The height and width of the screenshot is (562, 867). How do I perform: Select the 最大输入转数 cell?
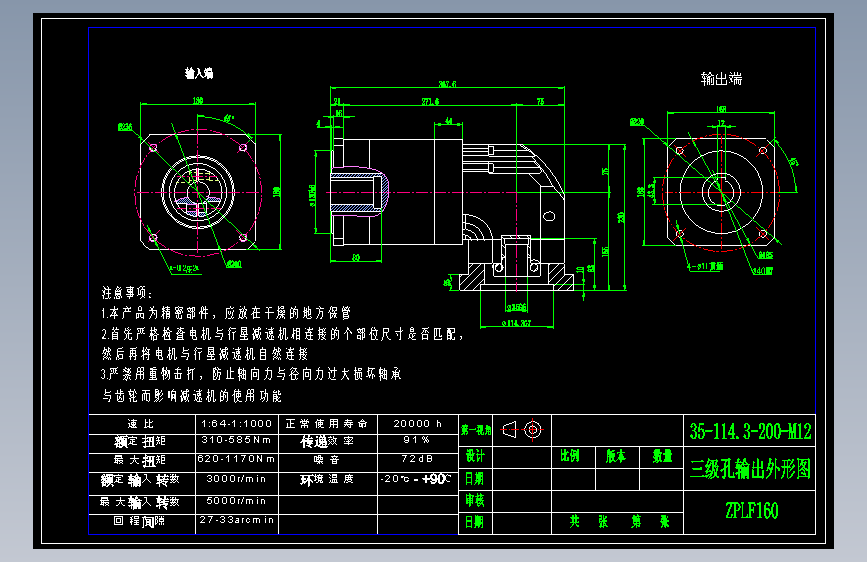[140, 502]
